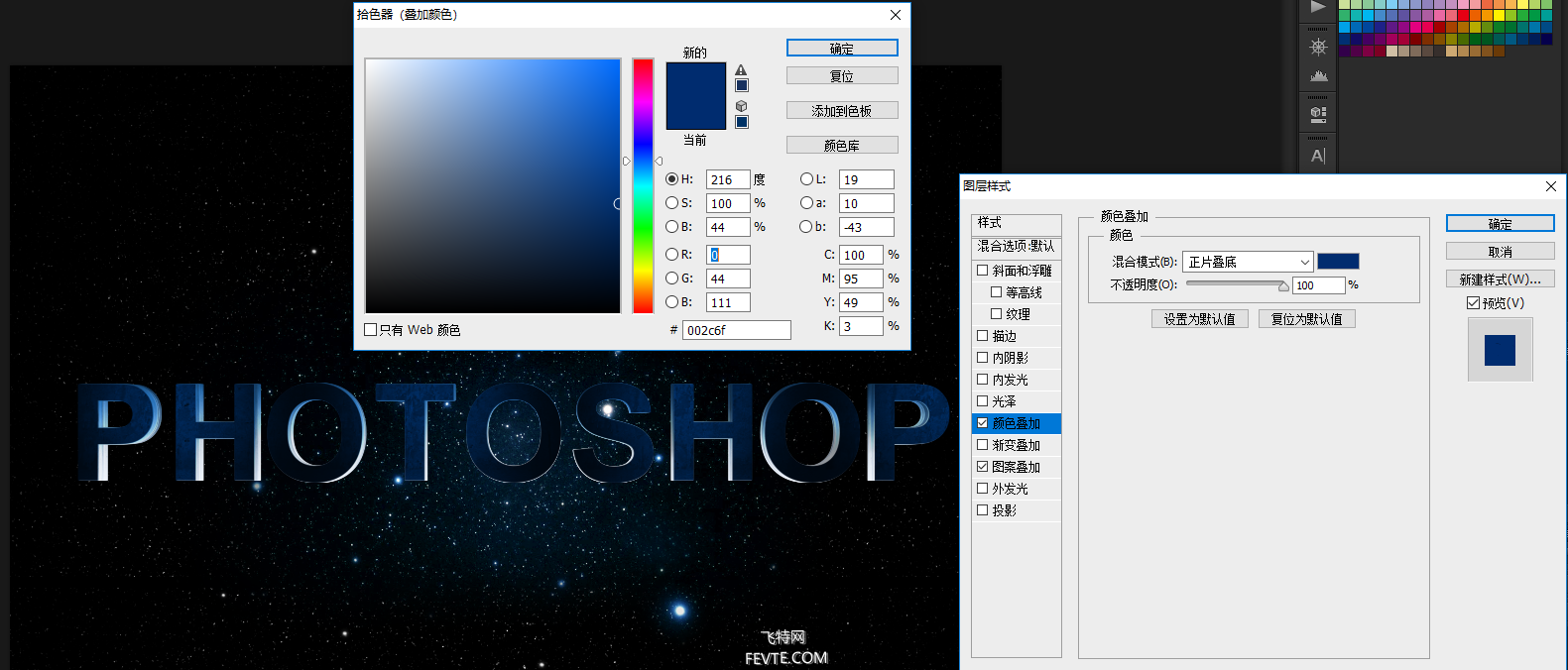This screenshot has width=1568, height=670.
Task: Click the opacity value field showing 100
Action: point(1319,285)
